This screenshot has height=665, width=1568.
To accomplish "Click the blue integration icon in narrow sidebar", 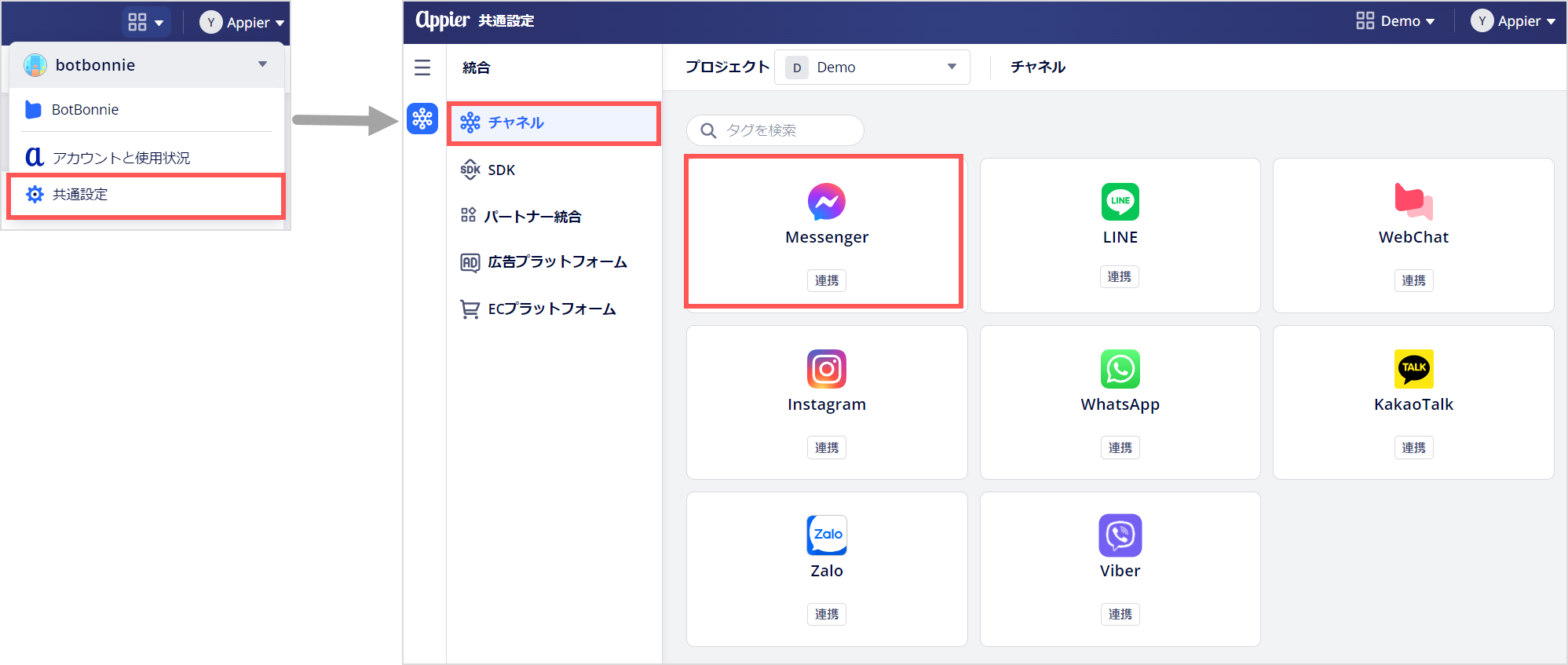I will (422, 119).
